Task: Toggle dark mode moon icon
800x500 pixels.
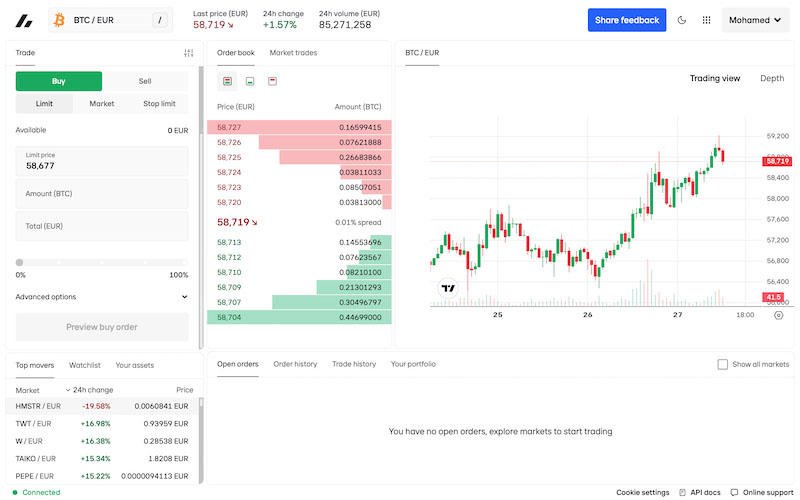Action: coord(682,20)
